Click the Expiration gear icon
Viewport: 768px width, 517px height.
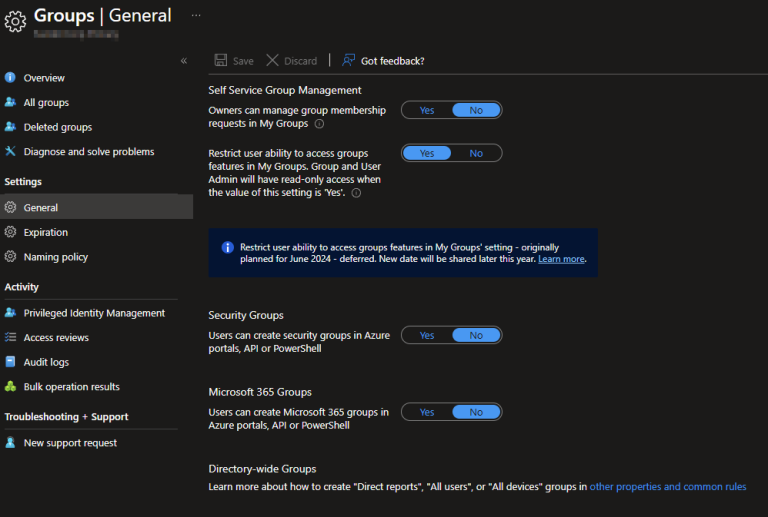pos(10,232)
